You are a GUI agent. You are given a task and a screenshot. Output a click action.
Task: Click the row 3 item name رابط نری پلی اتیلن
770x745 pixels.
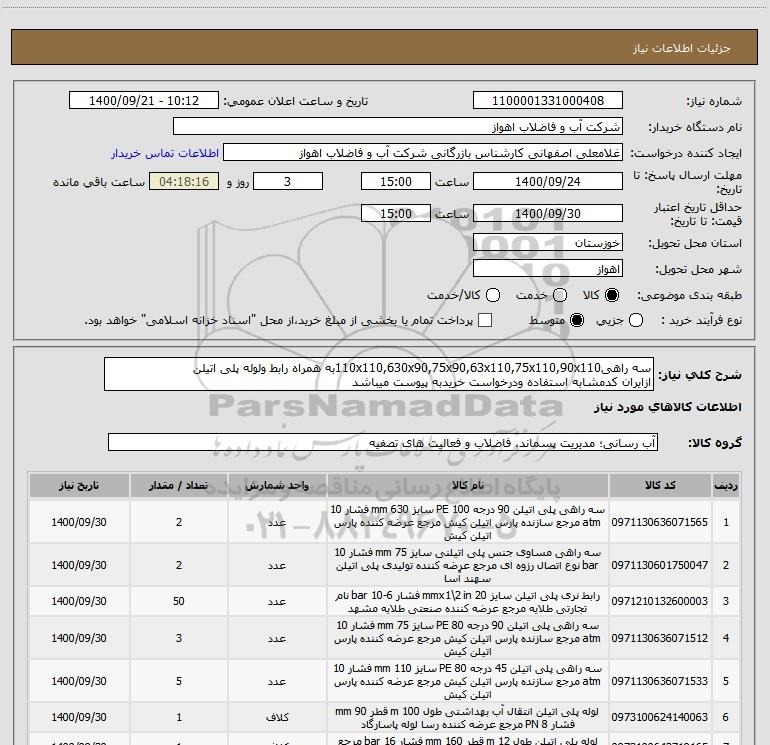point(468,602)
